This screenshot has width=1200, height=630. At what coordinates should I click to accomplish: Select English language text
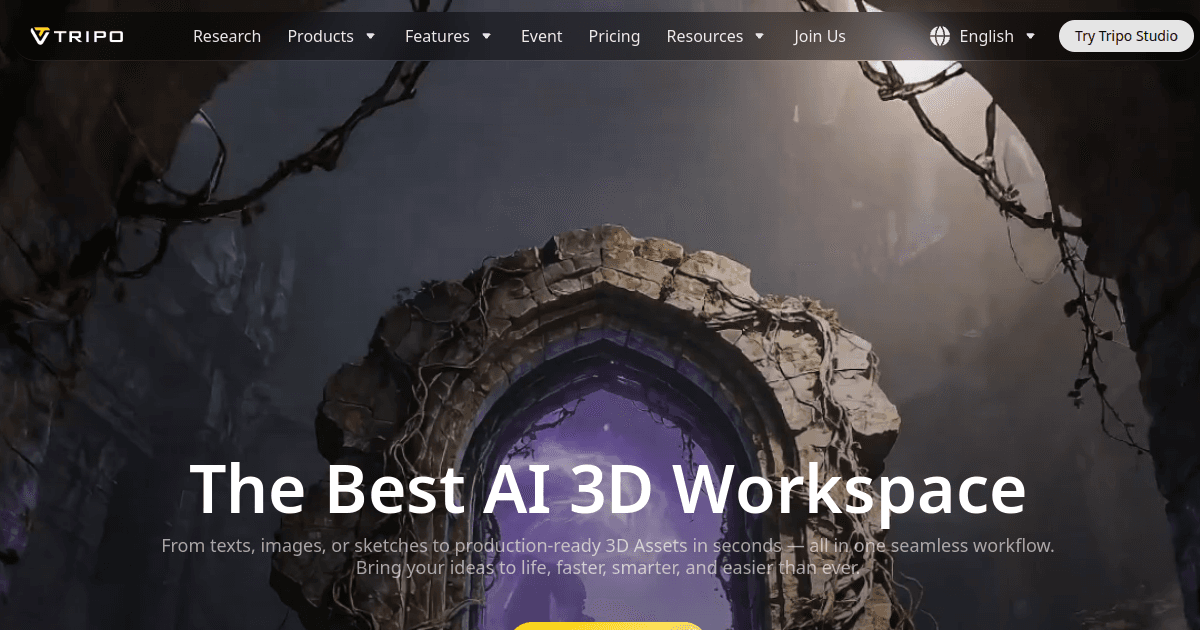pyautogui.click(x=986, y=36)
